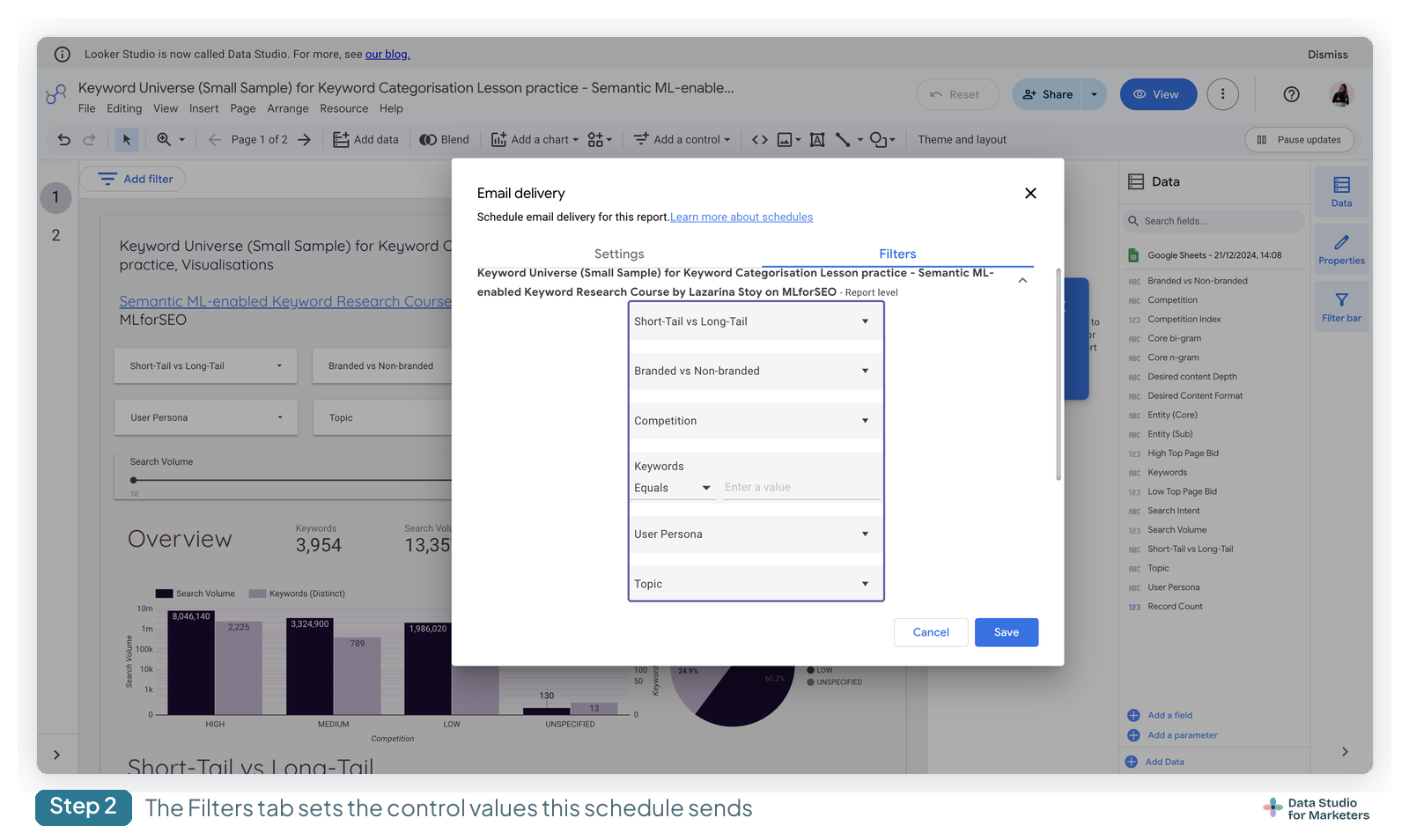
Task: Insert a text box tool
Action: click(x=817, y=140)
